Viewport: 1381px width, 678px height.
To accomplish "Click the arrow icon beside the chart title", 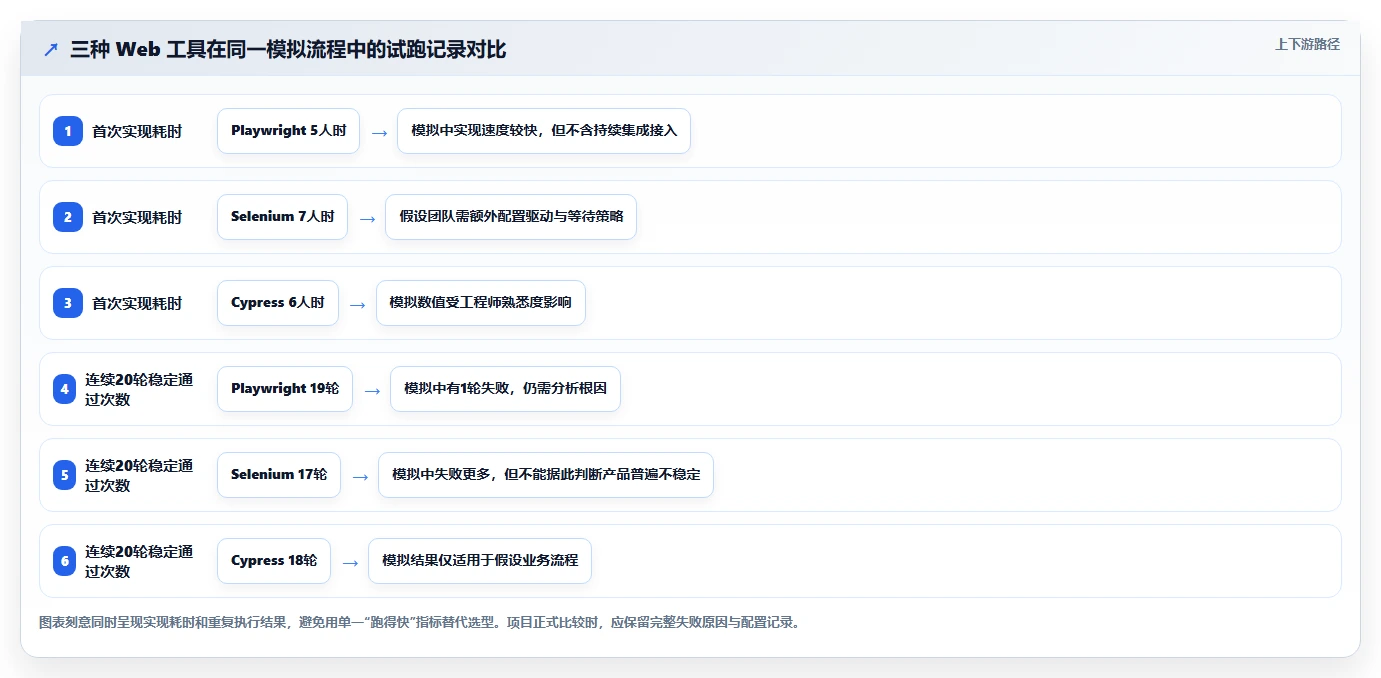I will 51,49.
